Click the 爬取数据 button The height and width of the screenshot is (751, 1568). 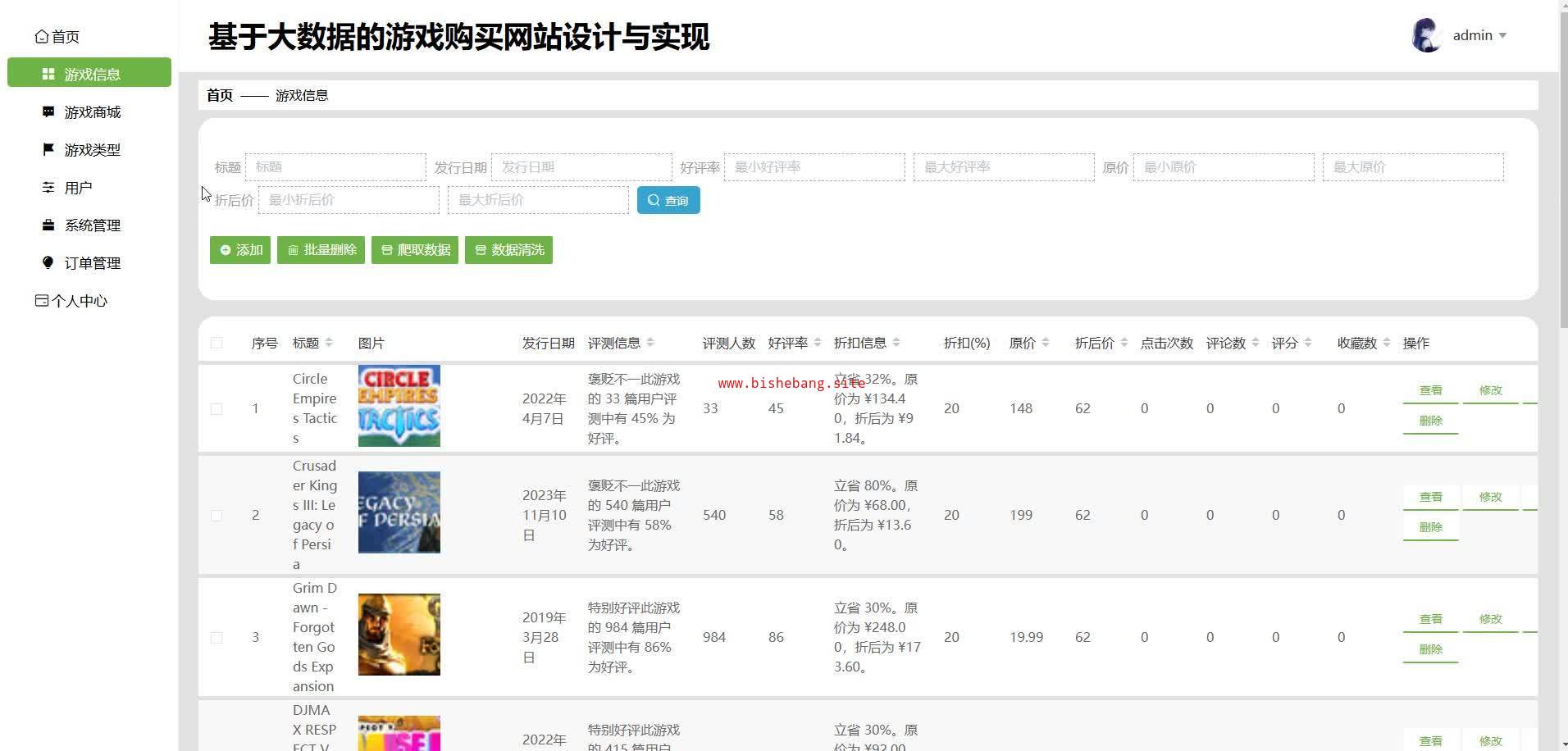click(x=415, y=250)
